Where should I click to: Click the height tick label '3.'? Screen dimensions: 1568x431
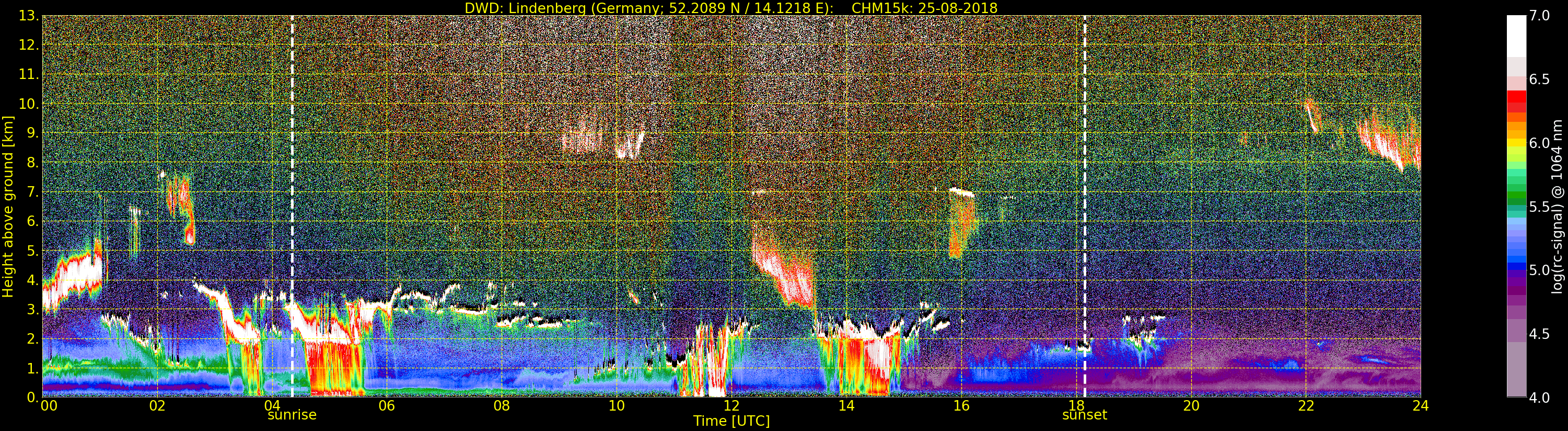(x=32, y=309)
